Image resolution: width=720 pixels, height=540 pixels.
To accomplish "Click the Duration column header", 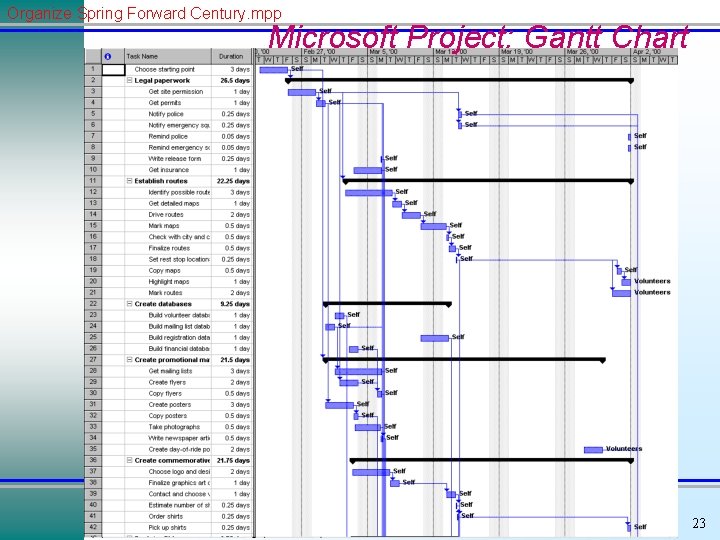I will tap(231, 56).
